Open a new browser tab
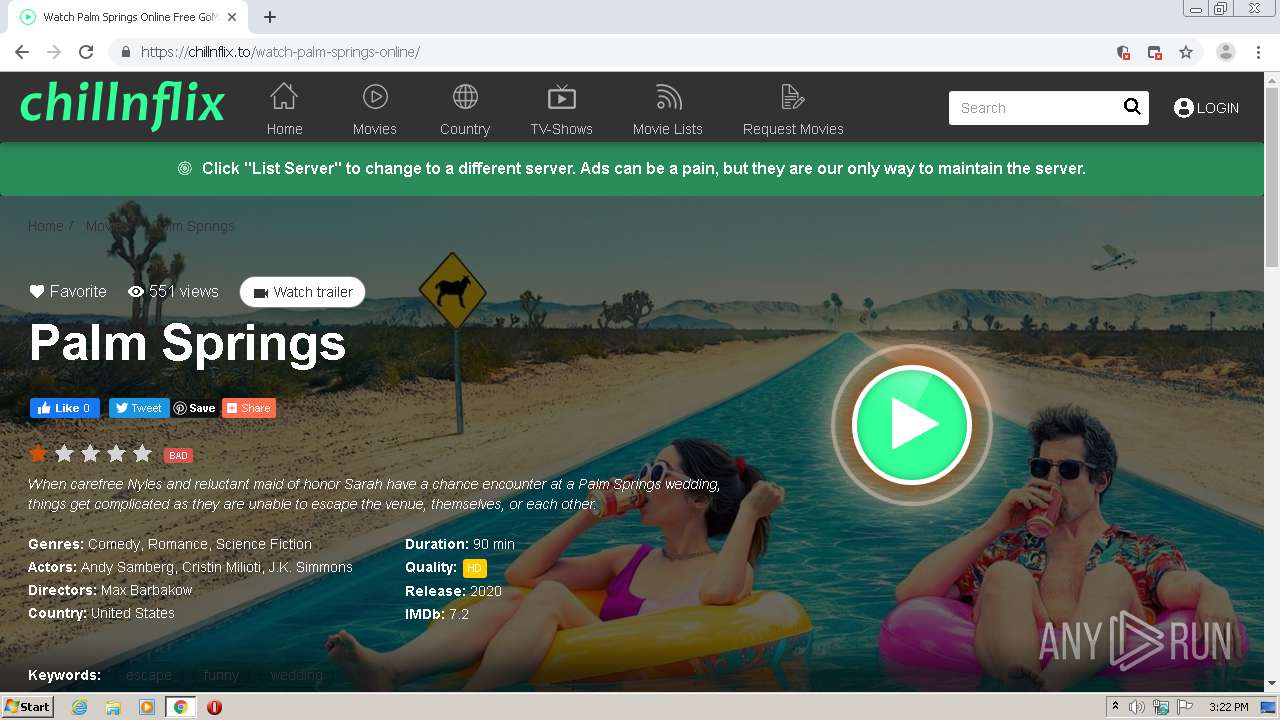 point(270,17)
